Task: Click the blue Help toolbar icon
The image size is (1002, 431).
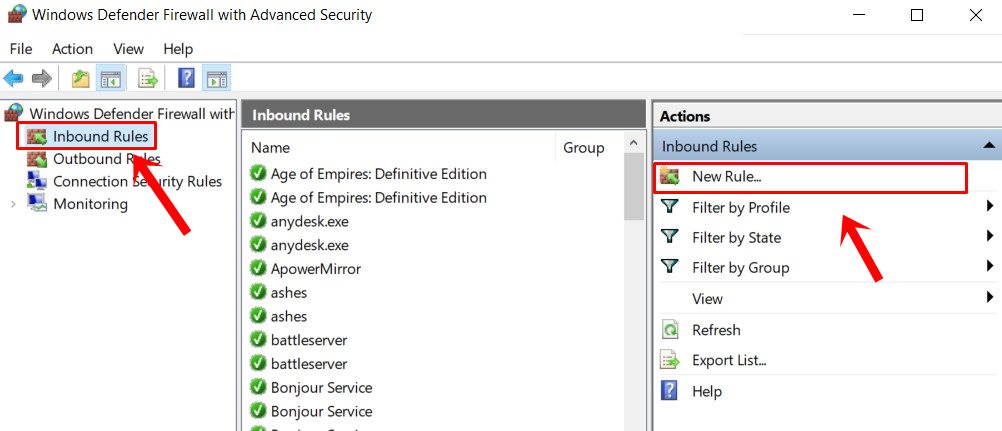Action: click(x=186, y=79)
